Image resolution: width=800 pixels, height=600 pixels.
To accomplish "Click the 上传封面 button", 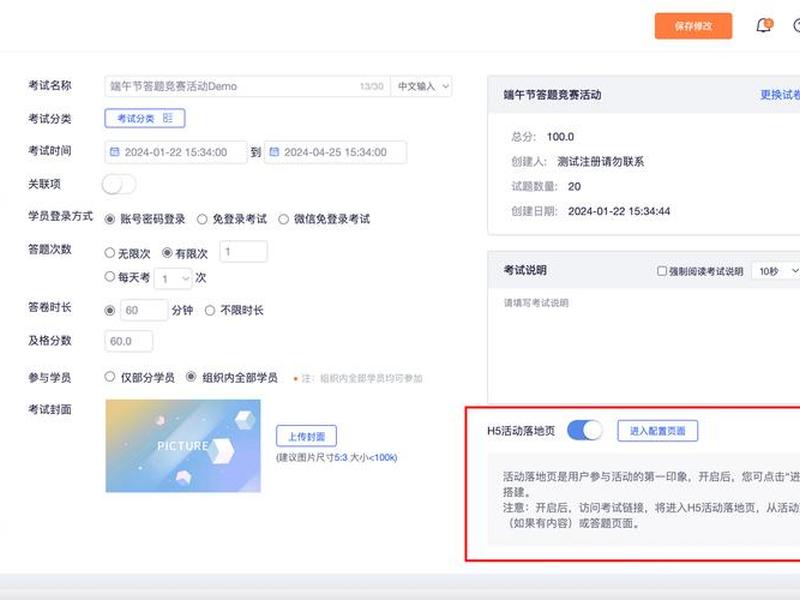I will coord(306,436).
